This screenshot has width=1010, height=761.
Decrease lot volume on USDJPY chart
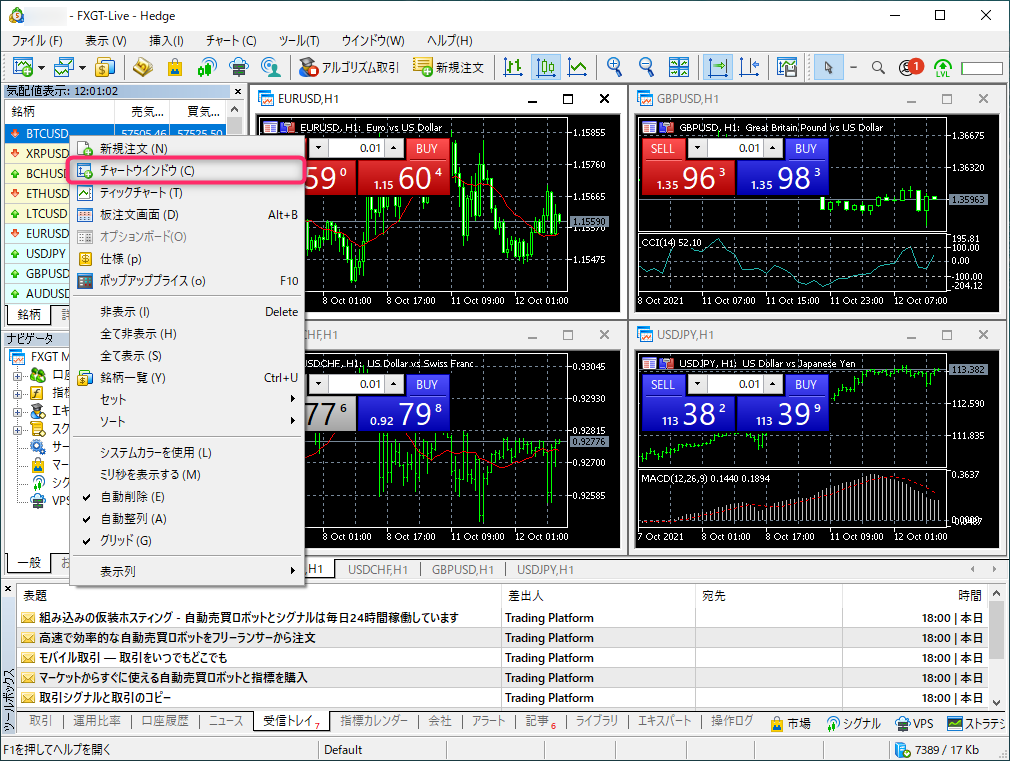(x=697, y=385)
